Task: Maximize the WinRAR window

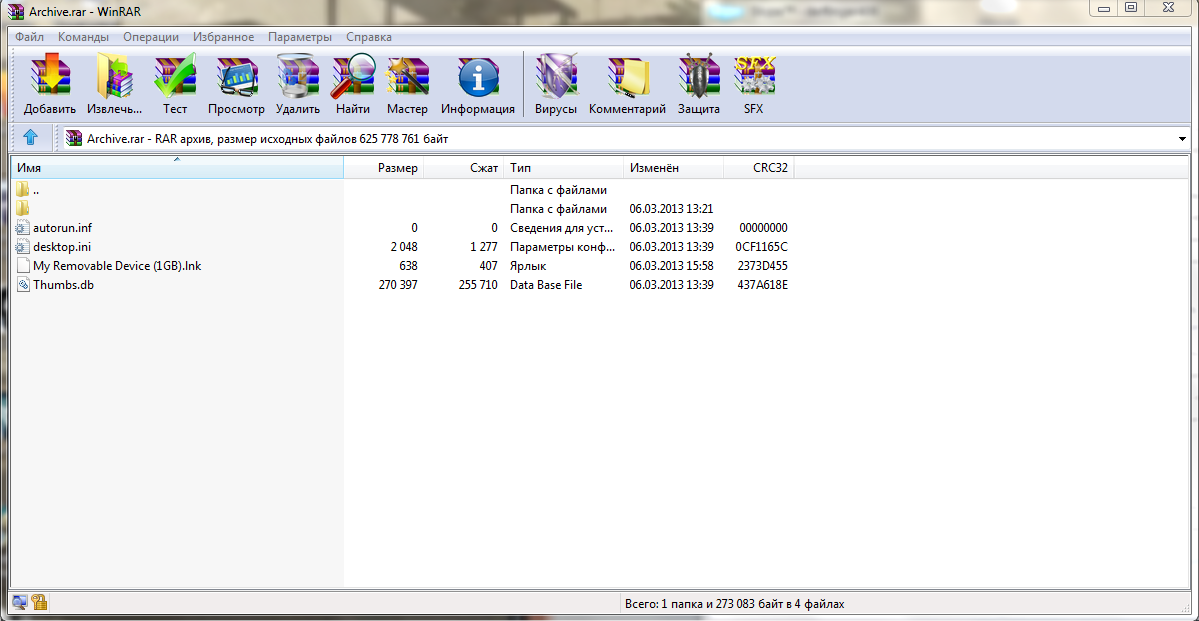Action: [x=1130, y=7]
